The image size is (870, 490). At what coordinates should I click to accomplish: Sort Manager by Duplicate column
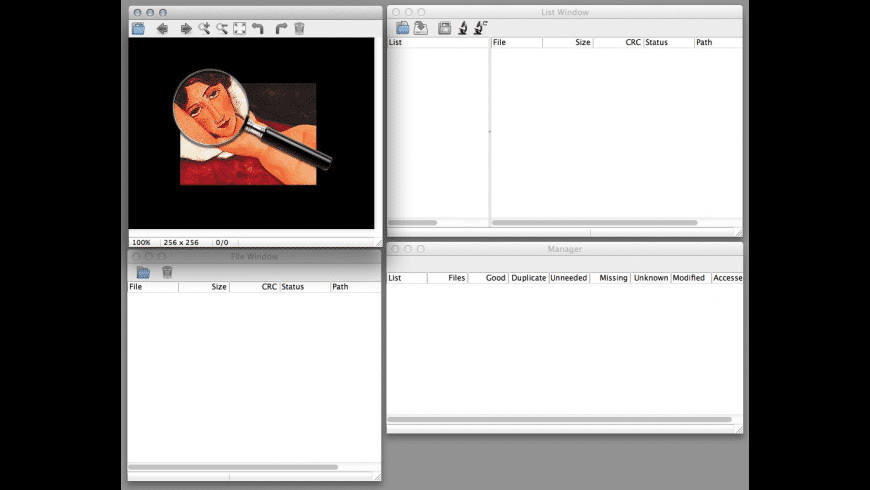(x=529, y=278)
